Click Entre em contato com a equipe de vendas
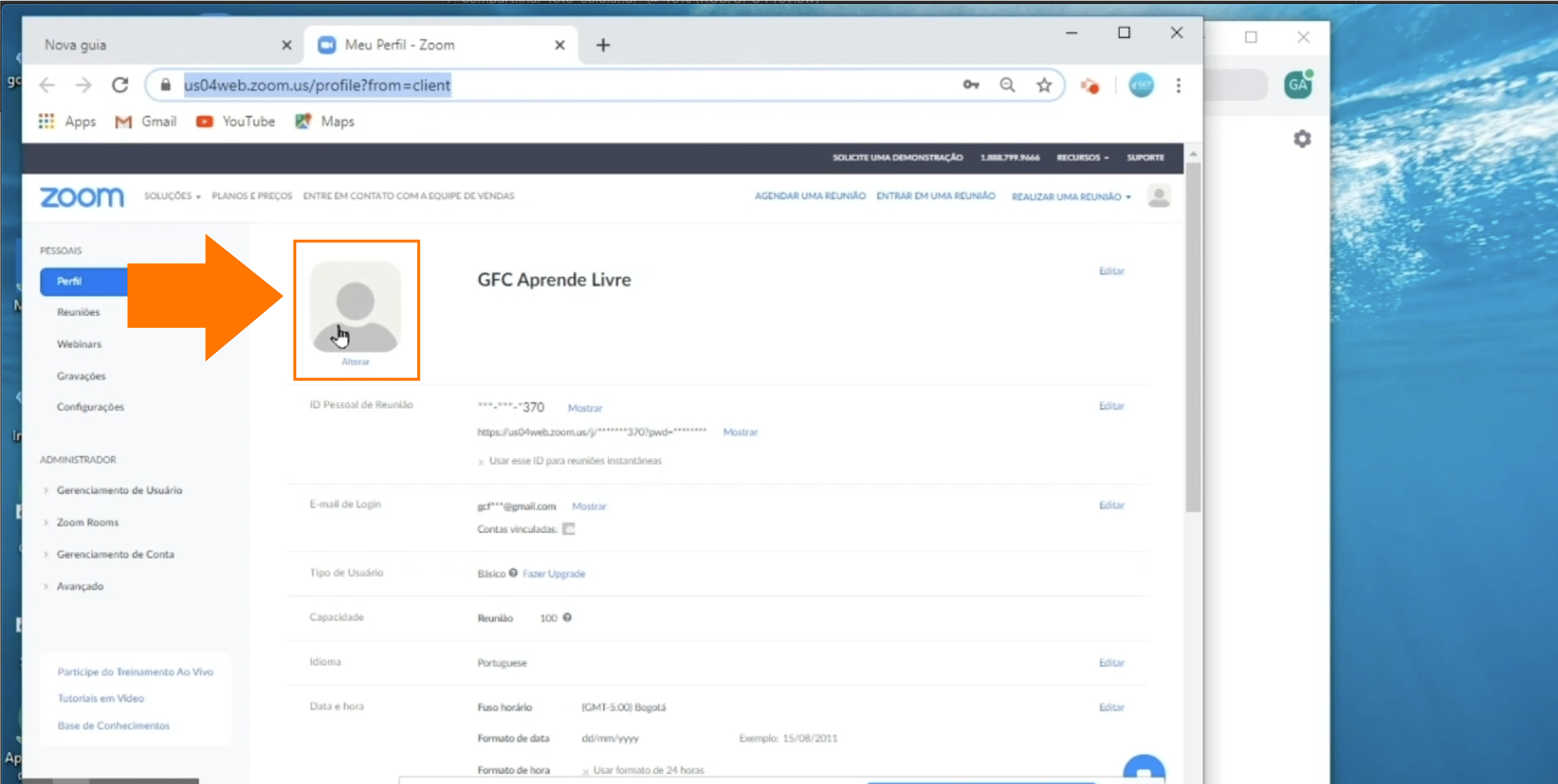 tap(409, 196)
